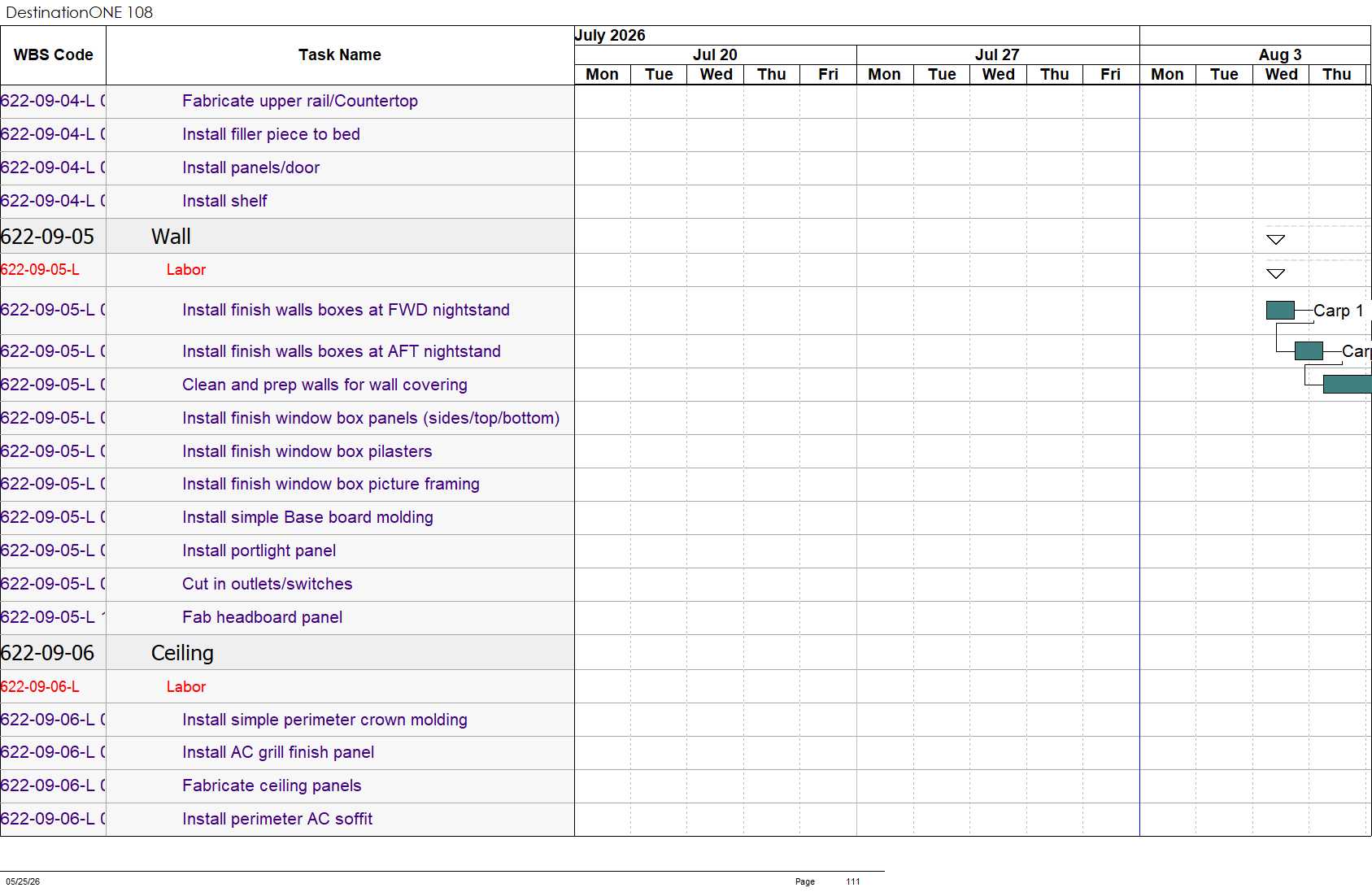Image resolution: width=1372 pixels, height=892 pixels.
Task: Select Fabricate ceiling panels task
Action: tap(272, 785)
